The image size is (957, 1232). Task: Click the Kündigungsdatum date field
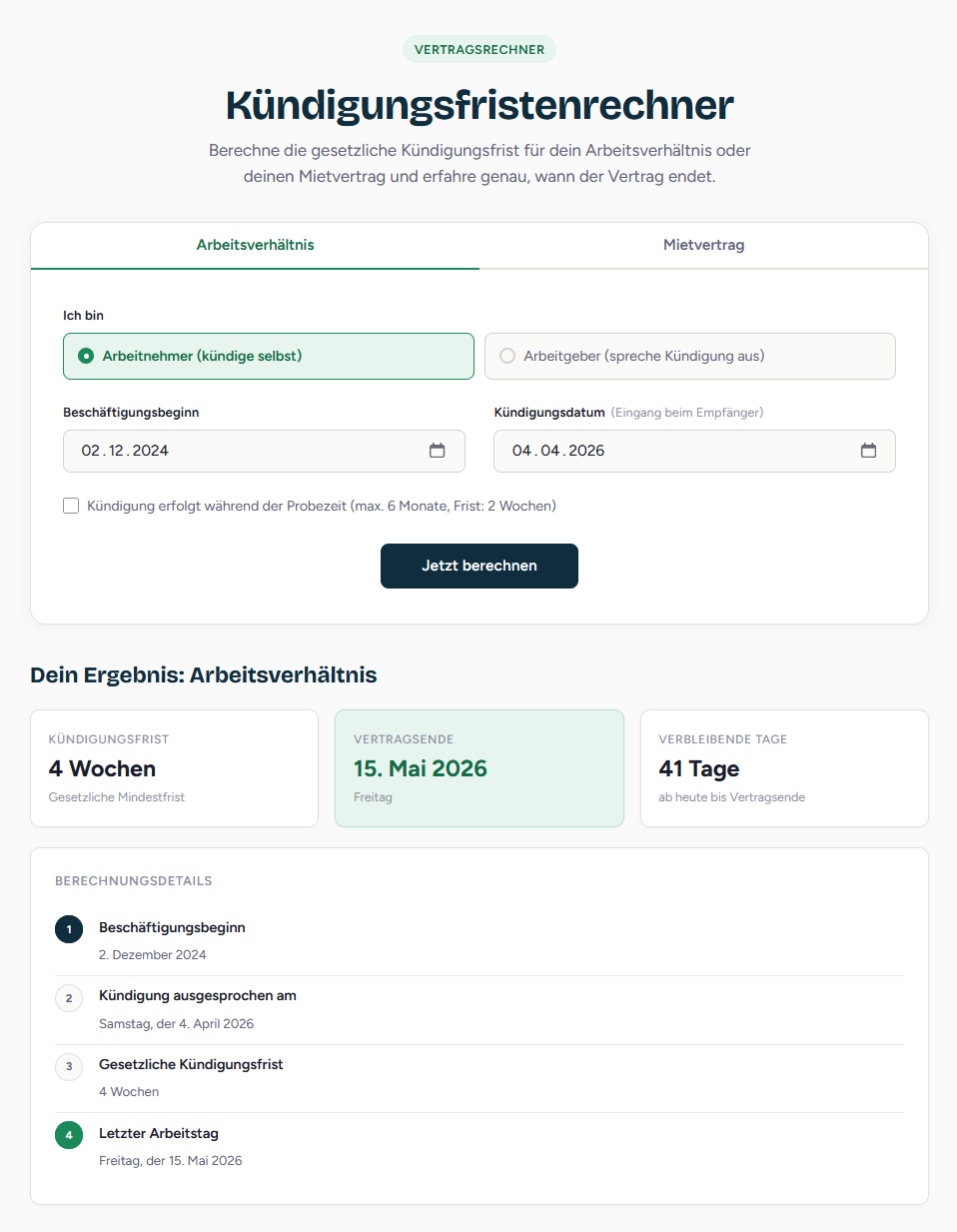694,451
